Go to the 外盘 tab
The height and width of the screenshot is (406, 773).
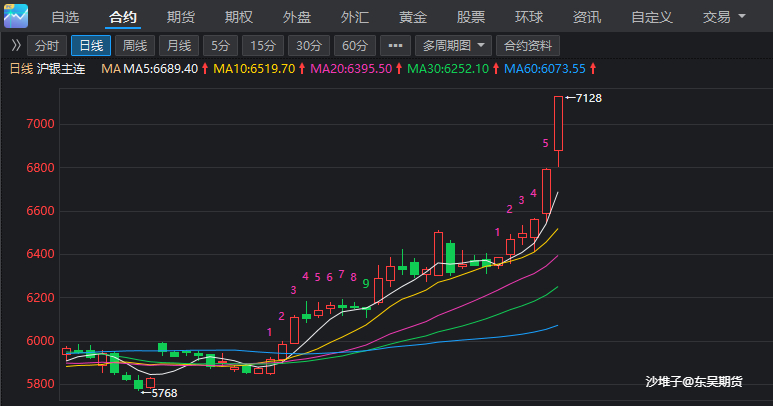click(297, 17)
